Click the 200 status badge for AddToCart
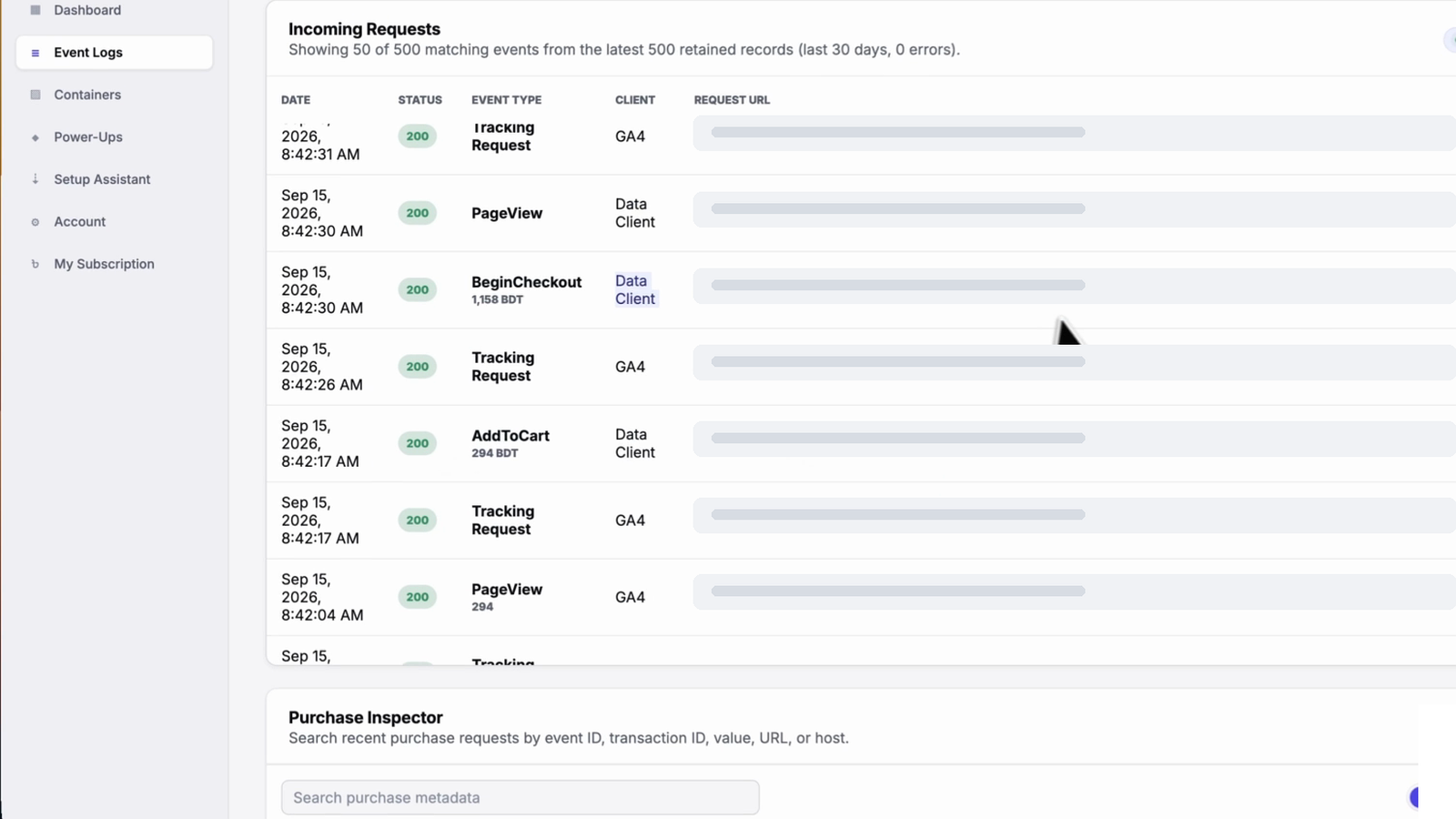The image size is (1456, 819). (x=418, y=443)
